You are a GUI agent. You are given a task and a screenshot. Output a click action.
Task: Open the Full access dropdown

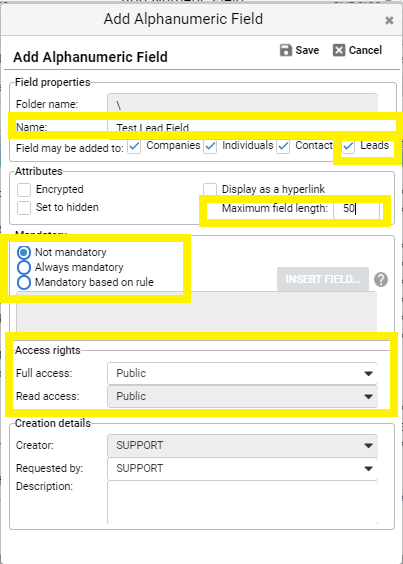click(243, 373)
